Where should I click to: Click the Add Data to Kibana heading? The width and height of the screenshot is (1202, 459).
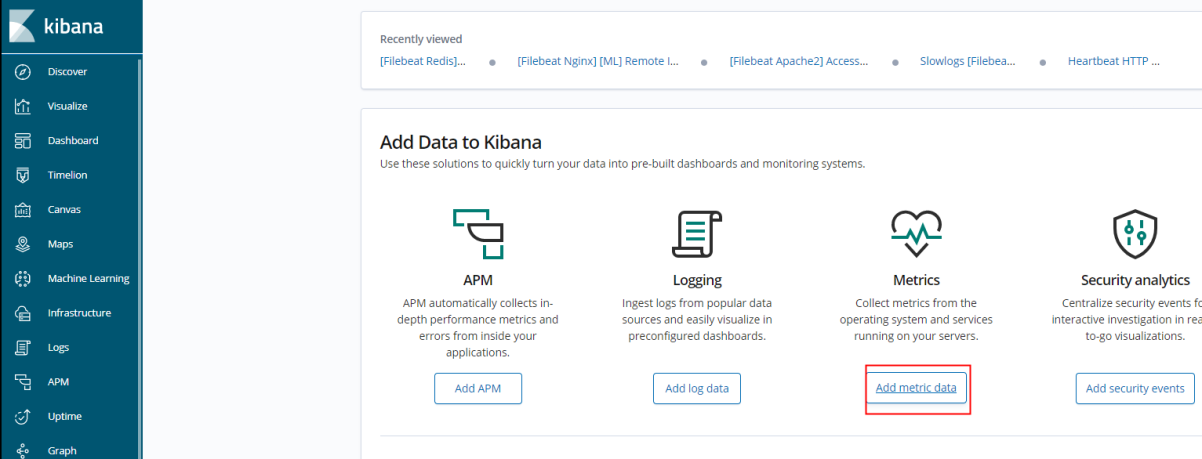[461, 142]
